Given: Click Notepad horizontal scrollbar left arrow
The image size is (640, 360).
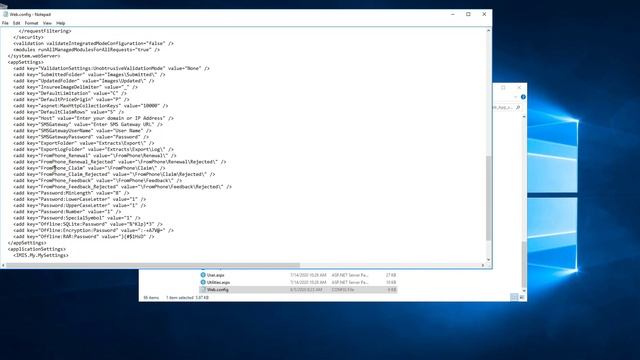Looking at the screenshot, I should pyautogui.click(x=3, y=265).
